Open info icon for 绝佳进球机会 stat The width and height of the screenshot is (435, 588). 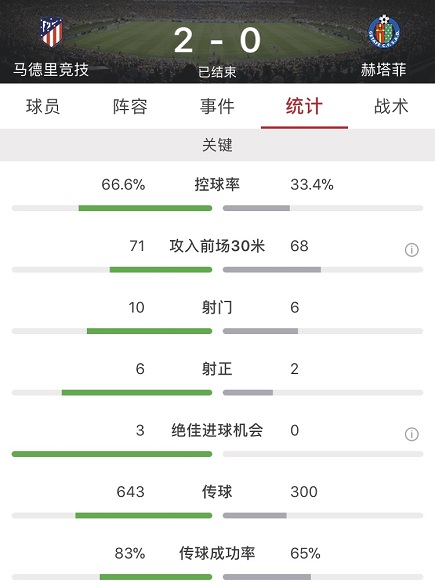[x=411, y=434]
